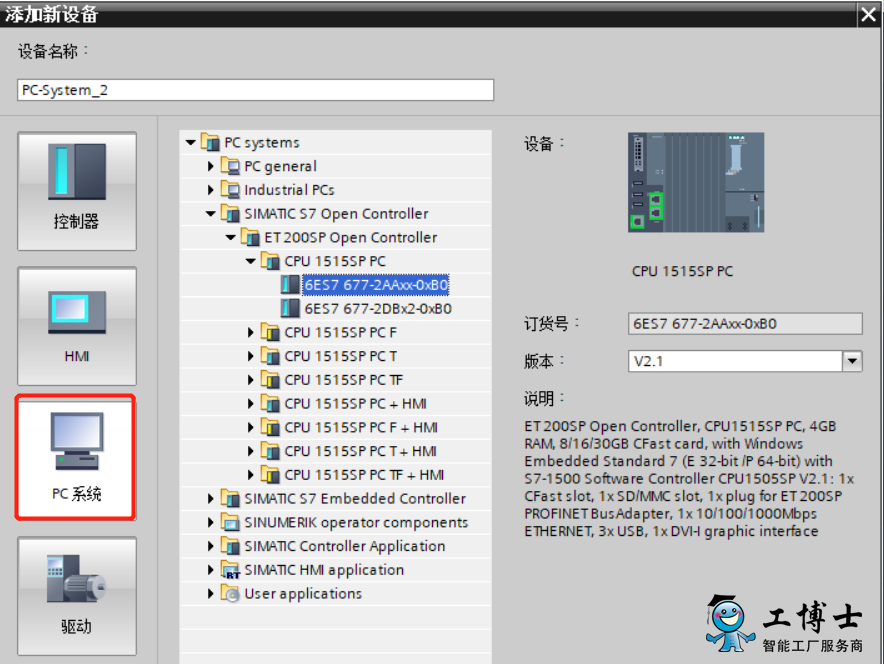The height and width of the screenshot is (664, 884).
Task: Select the PC 系统 category button
Action: point(76,457)
